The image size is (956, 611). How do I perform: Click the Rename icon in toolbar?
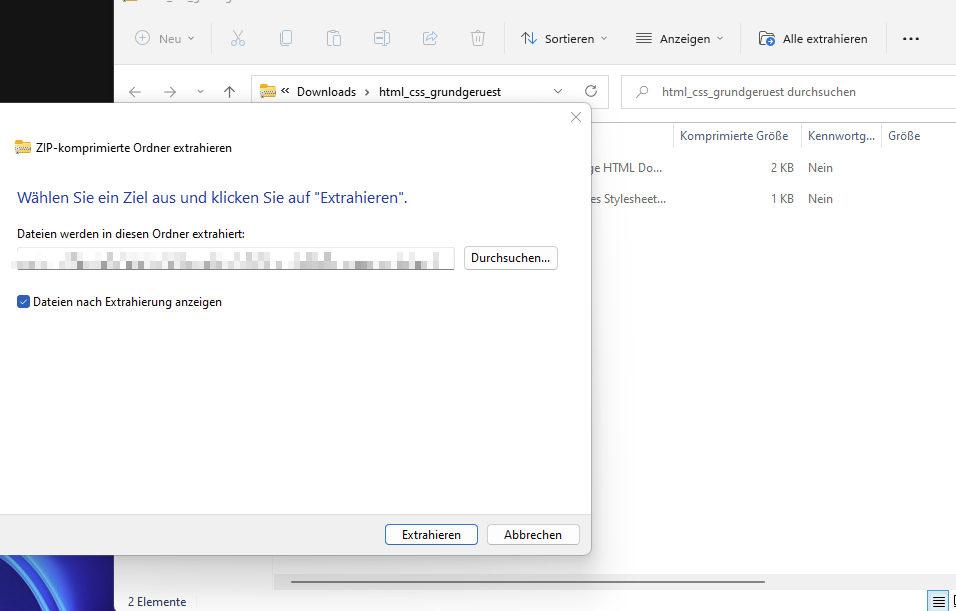[382, 38]
